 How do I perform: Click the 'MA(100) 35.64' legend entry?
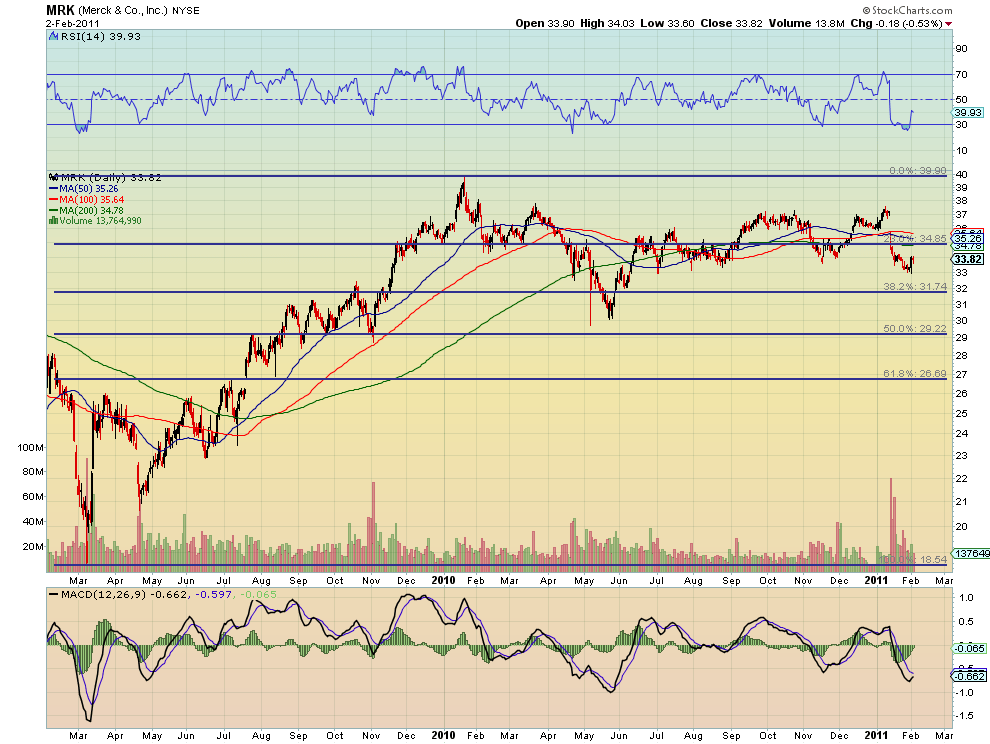click(92, 200)
